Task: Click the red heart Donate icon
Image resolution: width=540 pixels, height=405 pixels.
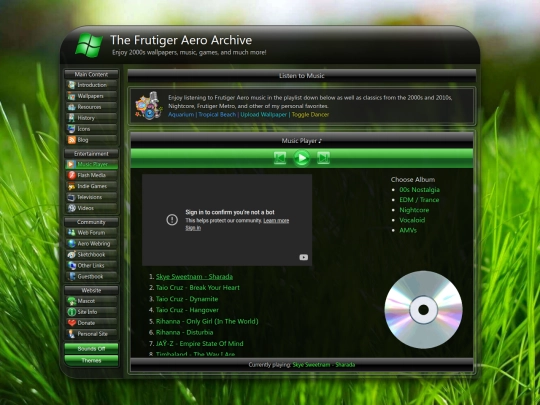Action: point(71,323)
